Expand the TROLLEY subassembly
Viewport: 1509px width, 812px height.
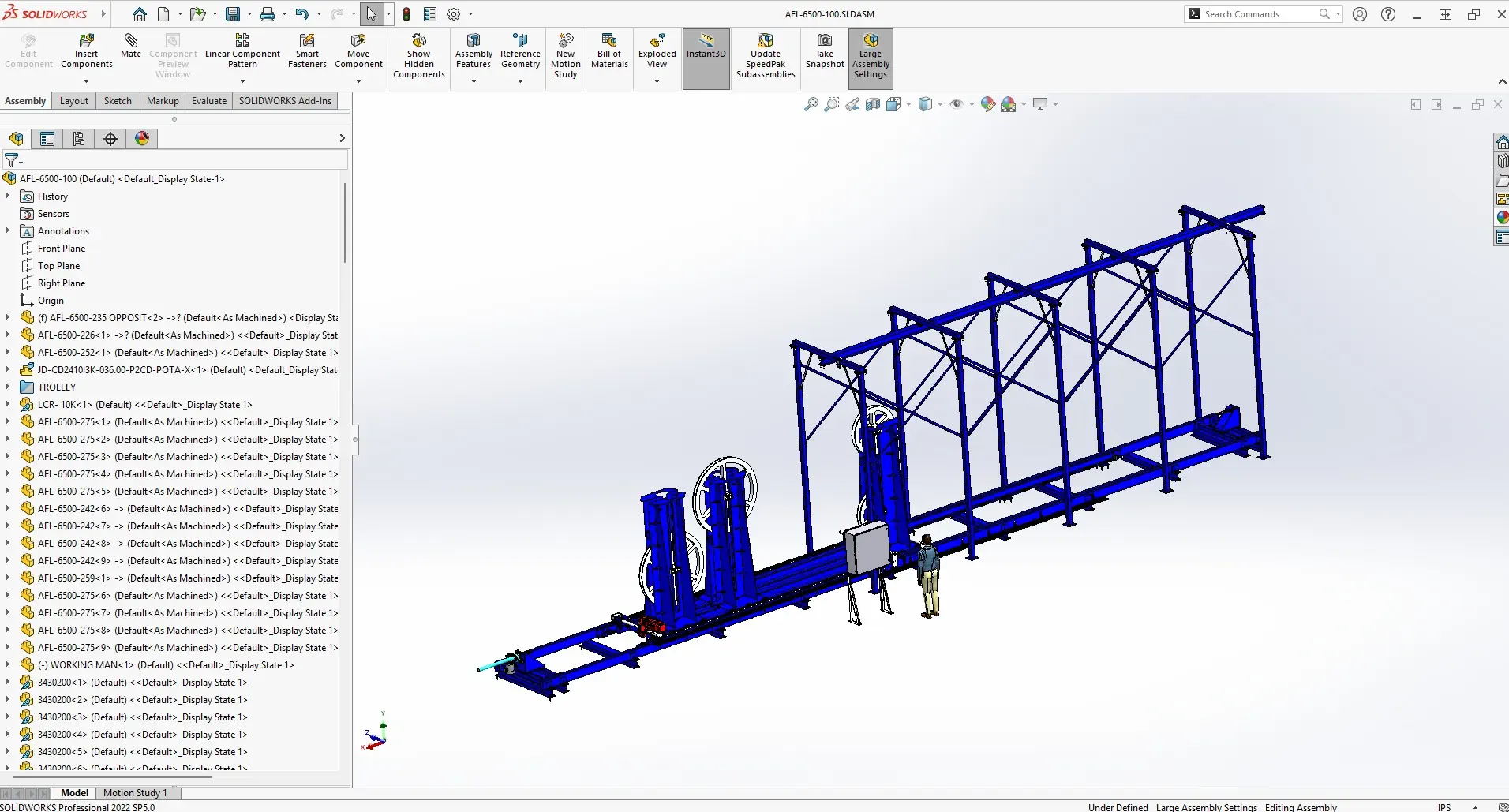tap(7, 387)
